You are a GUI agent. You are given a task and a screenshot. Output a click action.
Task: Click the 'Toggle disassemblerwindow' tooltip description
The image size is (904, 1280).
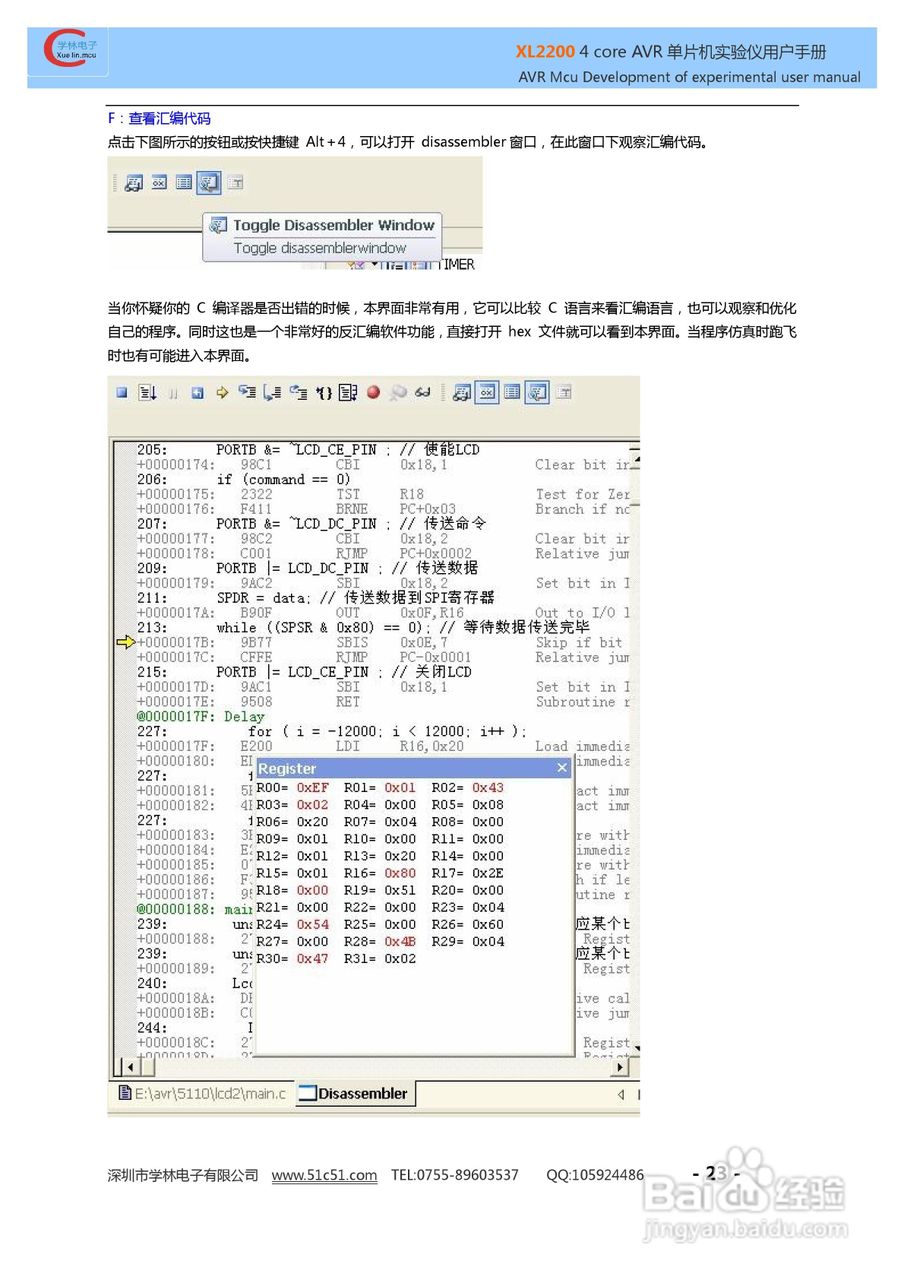tap(320, 248)
